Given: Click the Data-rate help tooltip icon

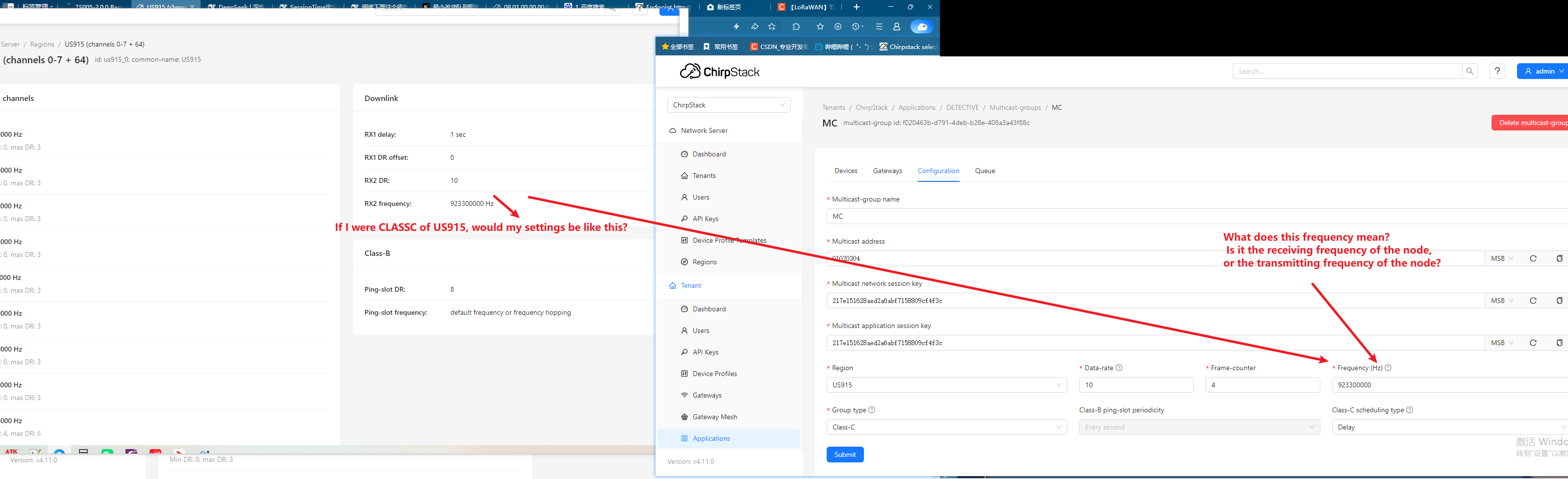Looking at the screenshot, I should coord(1119,368).
